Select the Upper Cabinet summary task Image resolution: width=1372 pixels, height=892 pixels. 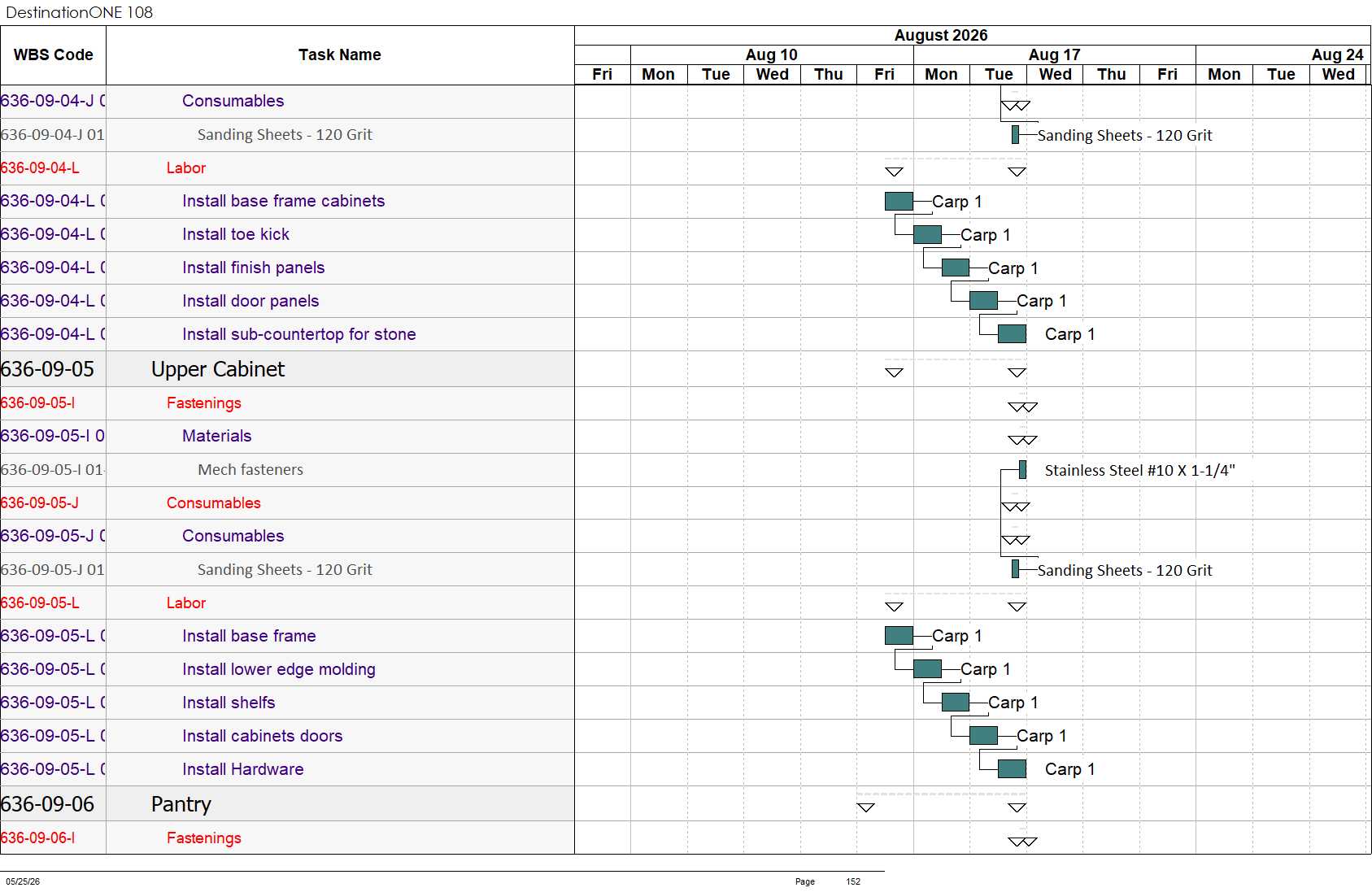218,369
